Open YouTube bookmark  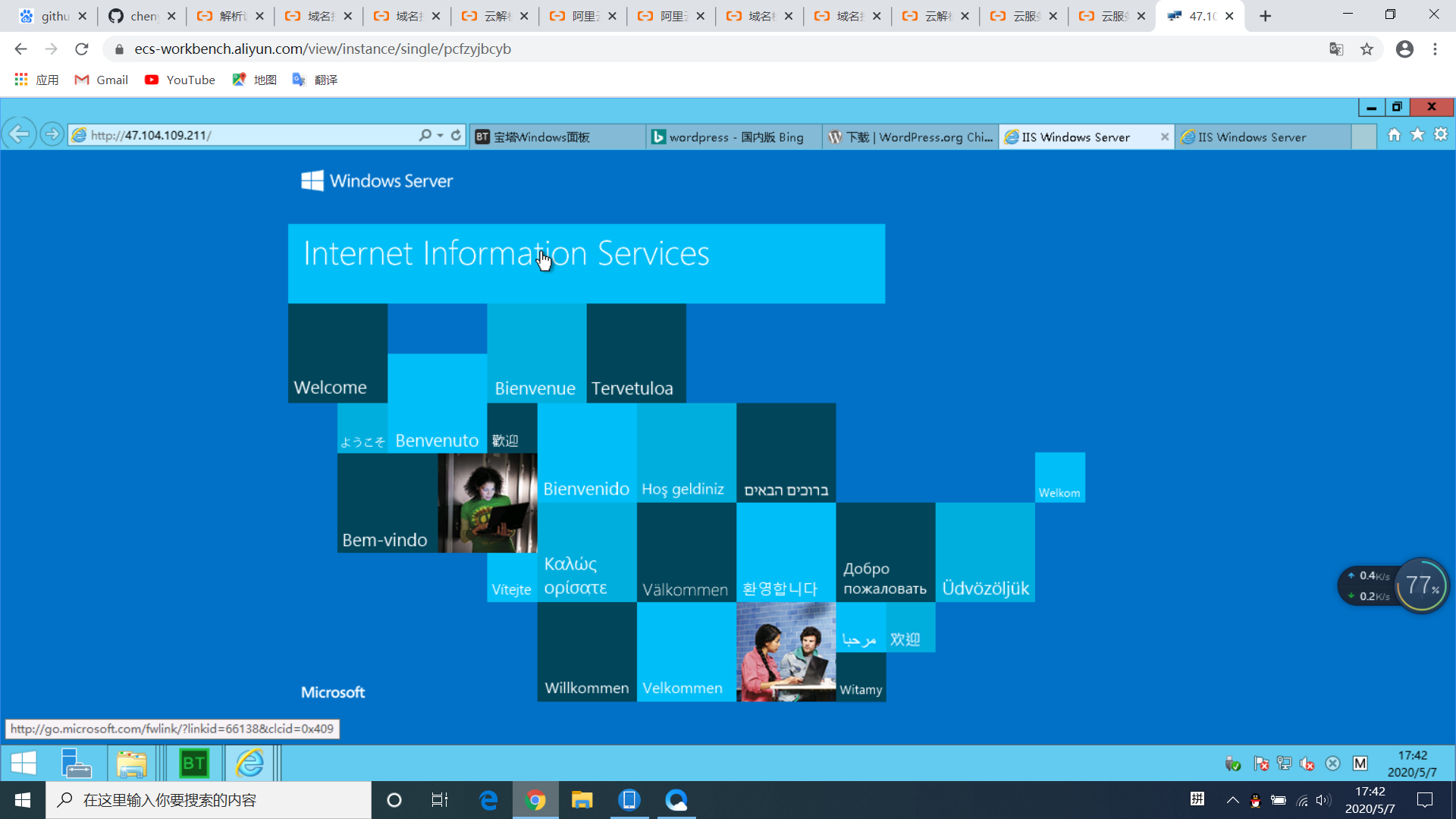point(180,80)
